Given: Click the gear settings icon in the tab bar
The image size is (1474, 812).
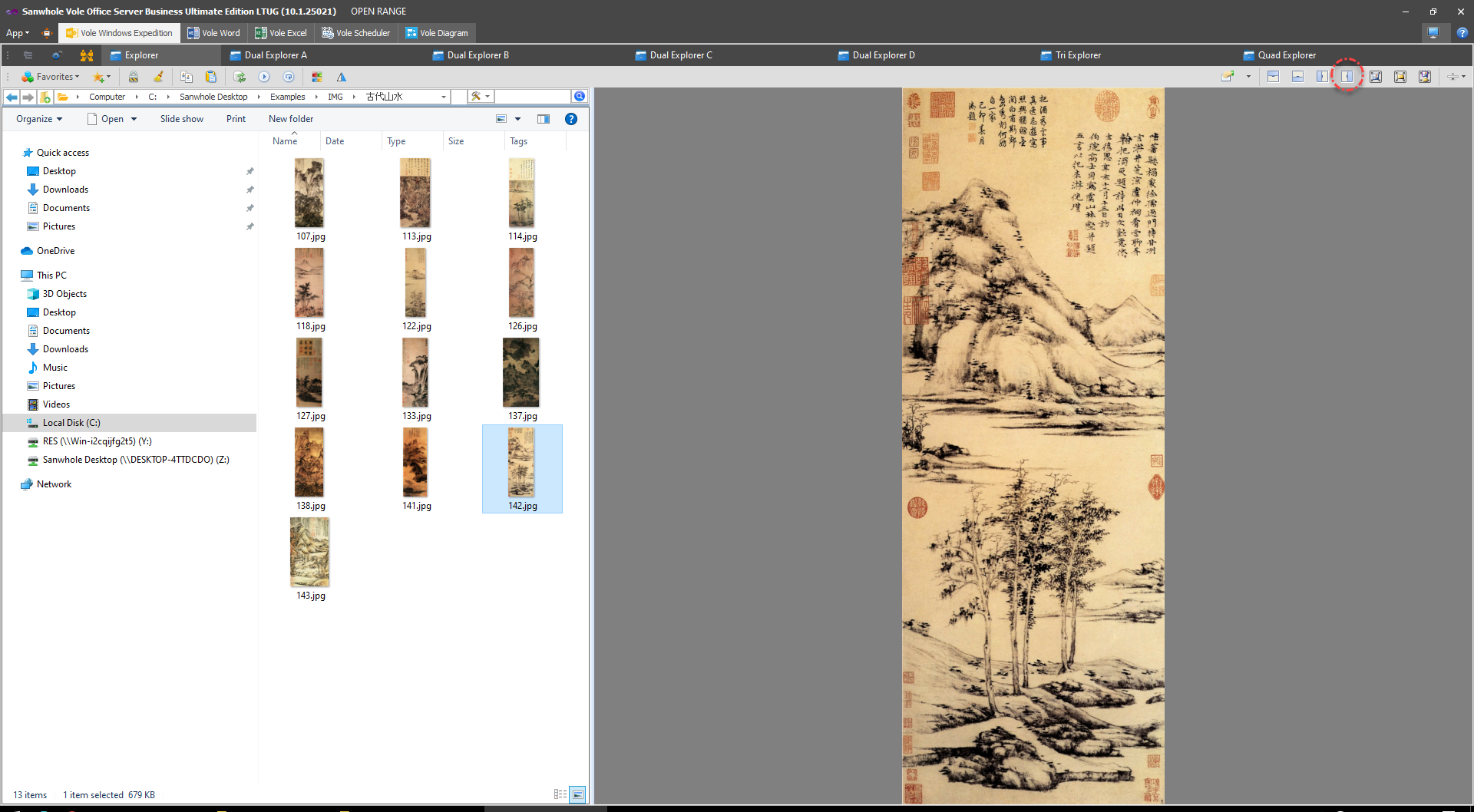Looking at the screenshot, I should pos(57,55).
